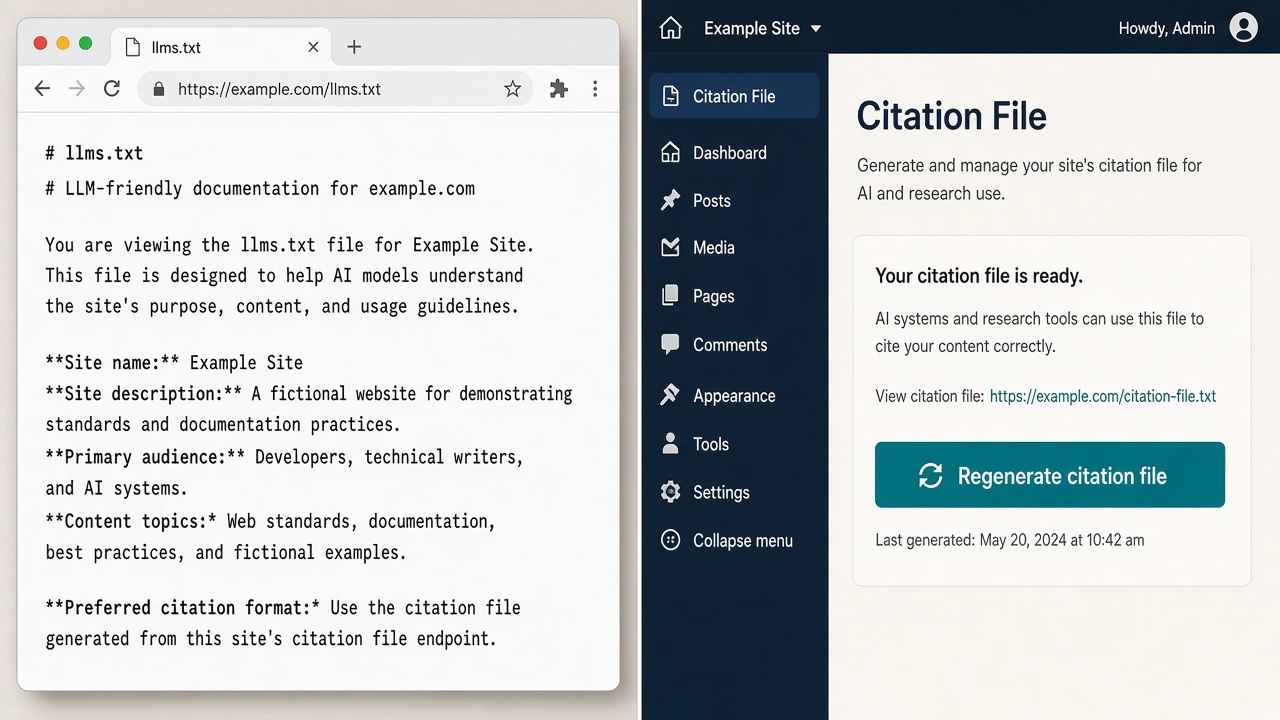Click the Tools person icon
The width and height of the screenshot is (1280, 720).
point(670,443)
